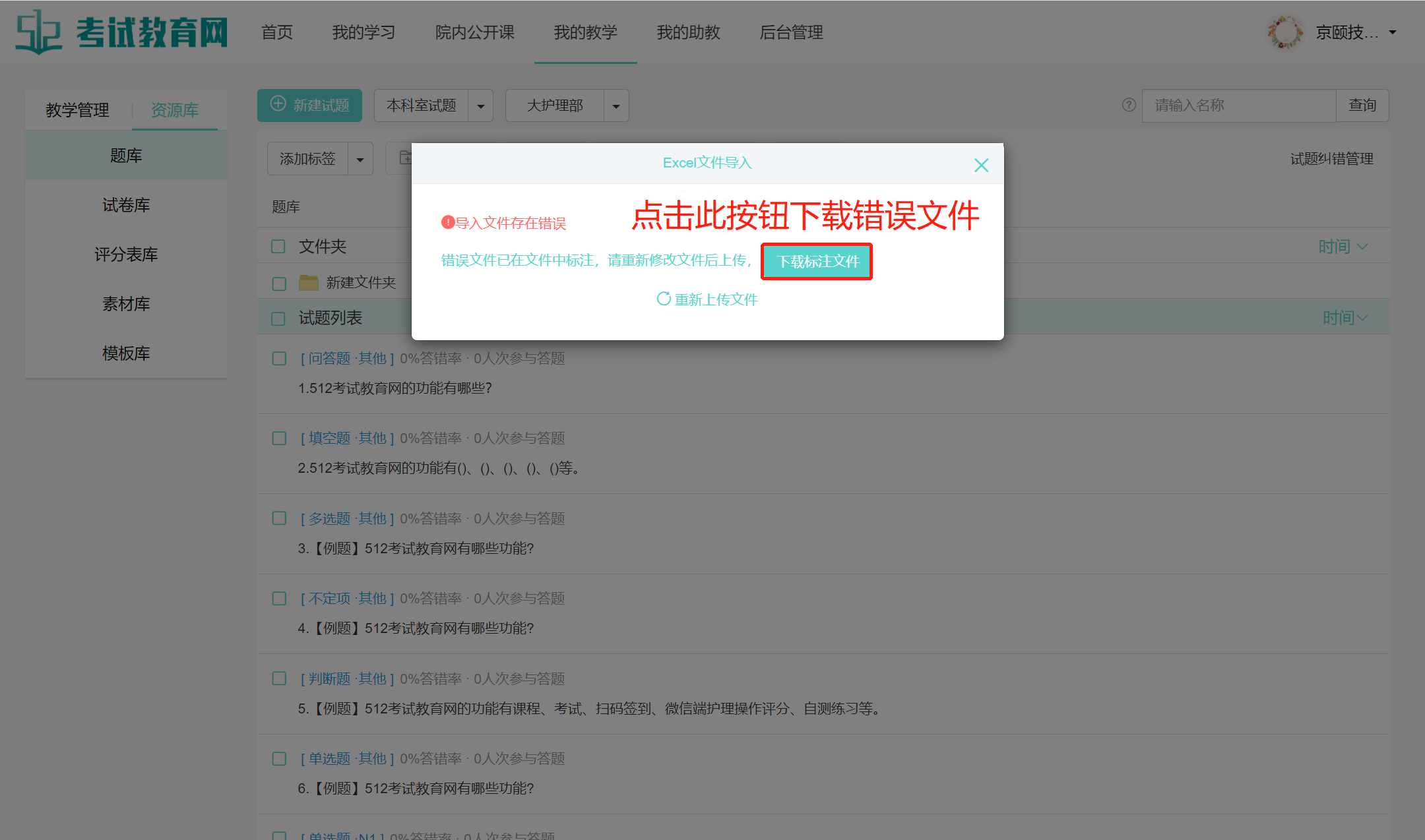Click the 请输入名称 search field

click(x=1238, y=105)
